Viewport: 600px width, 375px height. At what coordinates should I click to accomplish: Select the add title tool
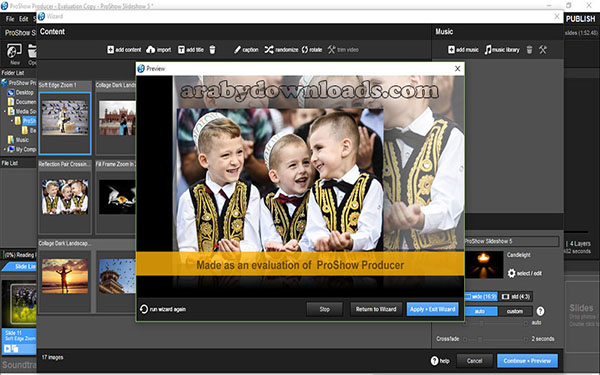[181, 50]
